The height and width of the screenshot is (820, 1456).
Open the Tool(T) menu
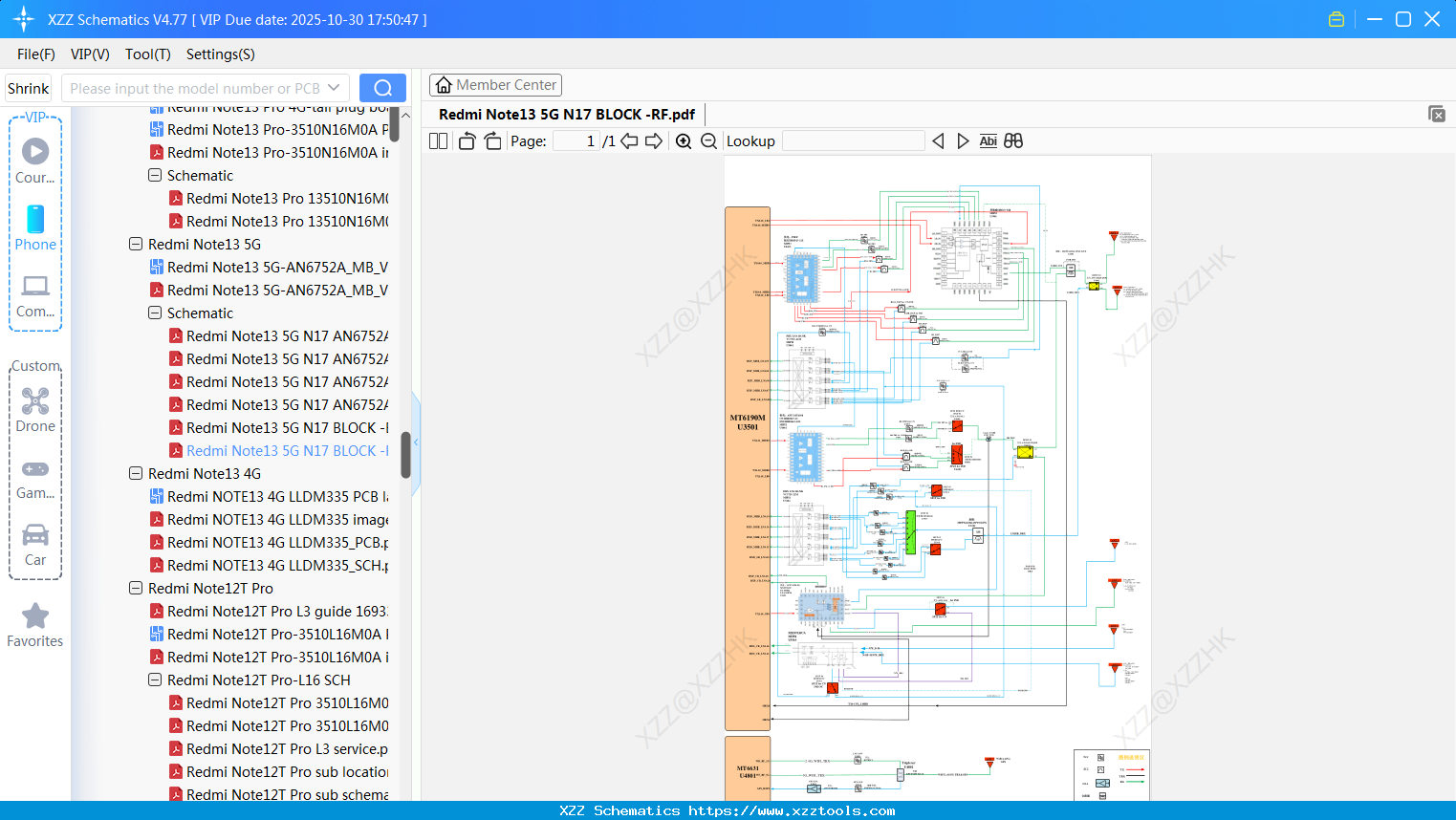[x=147, y=54]
